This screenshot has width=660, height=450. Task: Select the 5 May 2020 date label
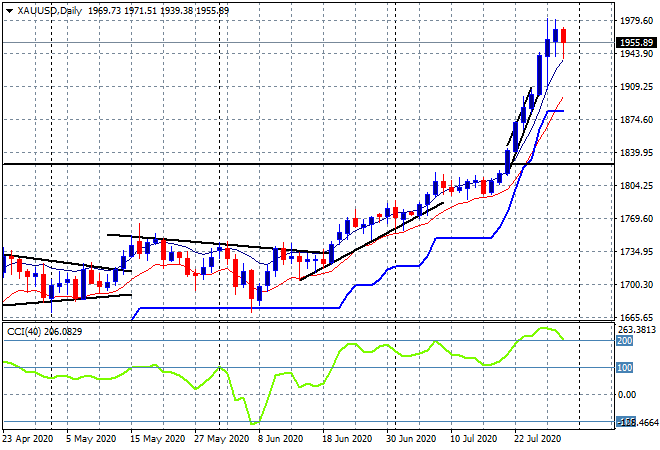click(x=91, y=439)
